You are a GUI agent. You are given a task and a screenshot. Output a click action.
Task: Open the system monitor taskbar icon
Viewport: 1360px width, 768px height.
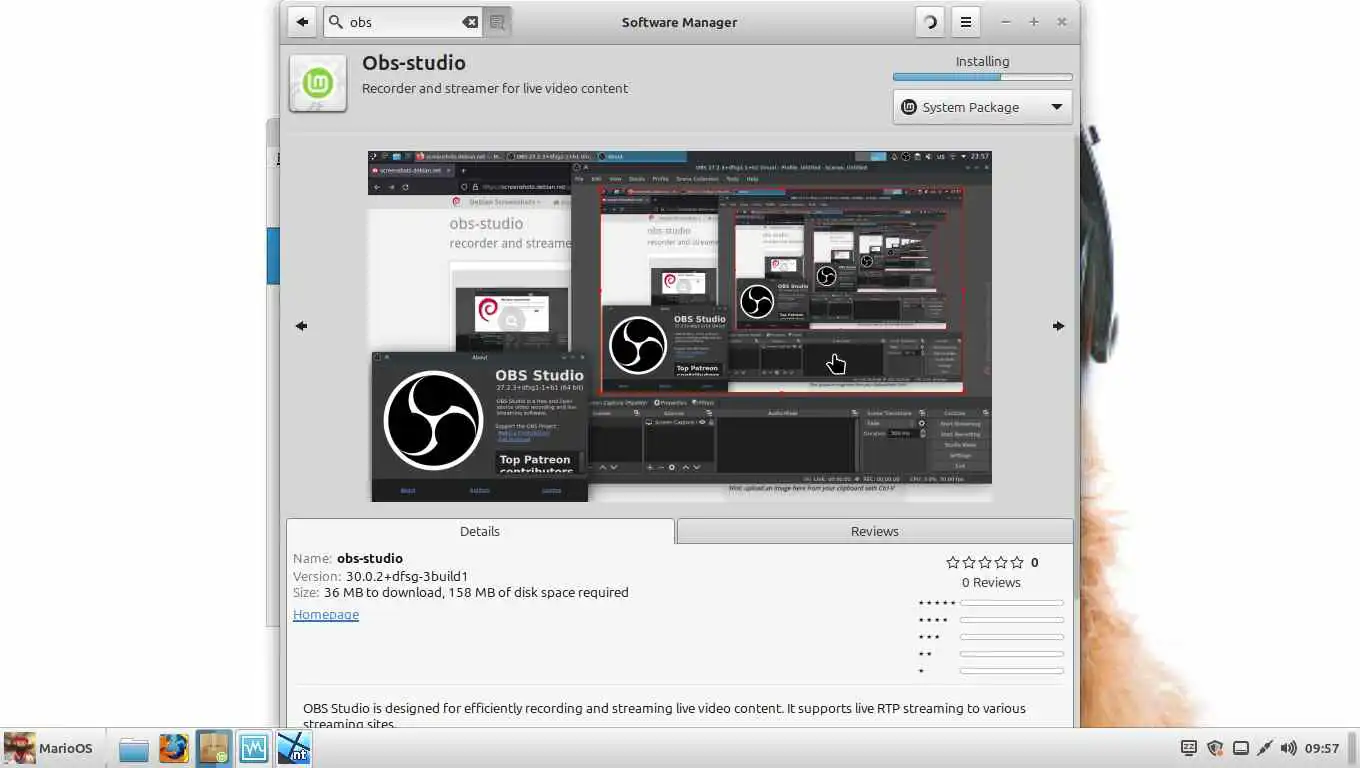coord(254,748)
